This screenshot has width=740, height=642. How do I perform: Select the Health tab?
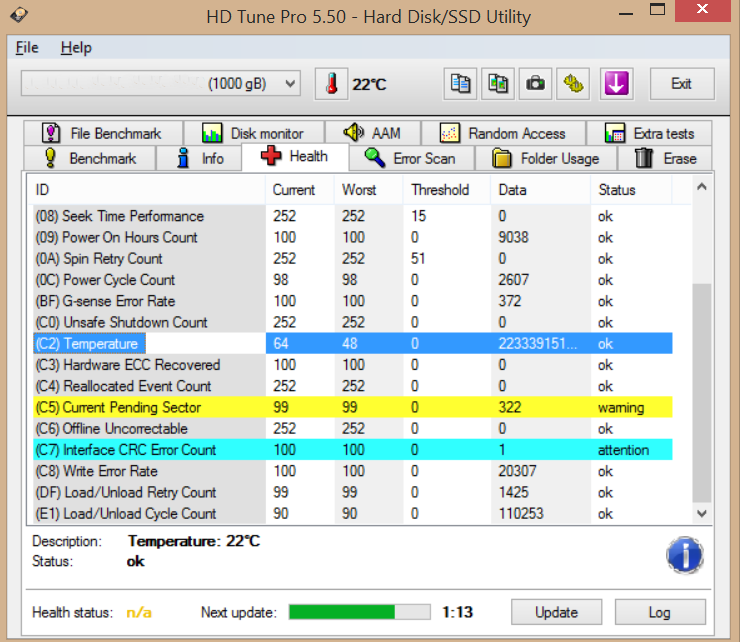295,157
